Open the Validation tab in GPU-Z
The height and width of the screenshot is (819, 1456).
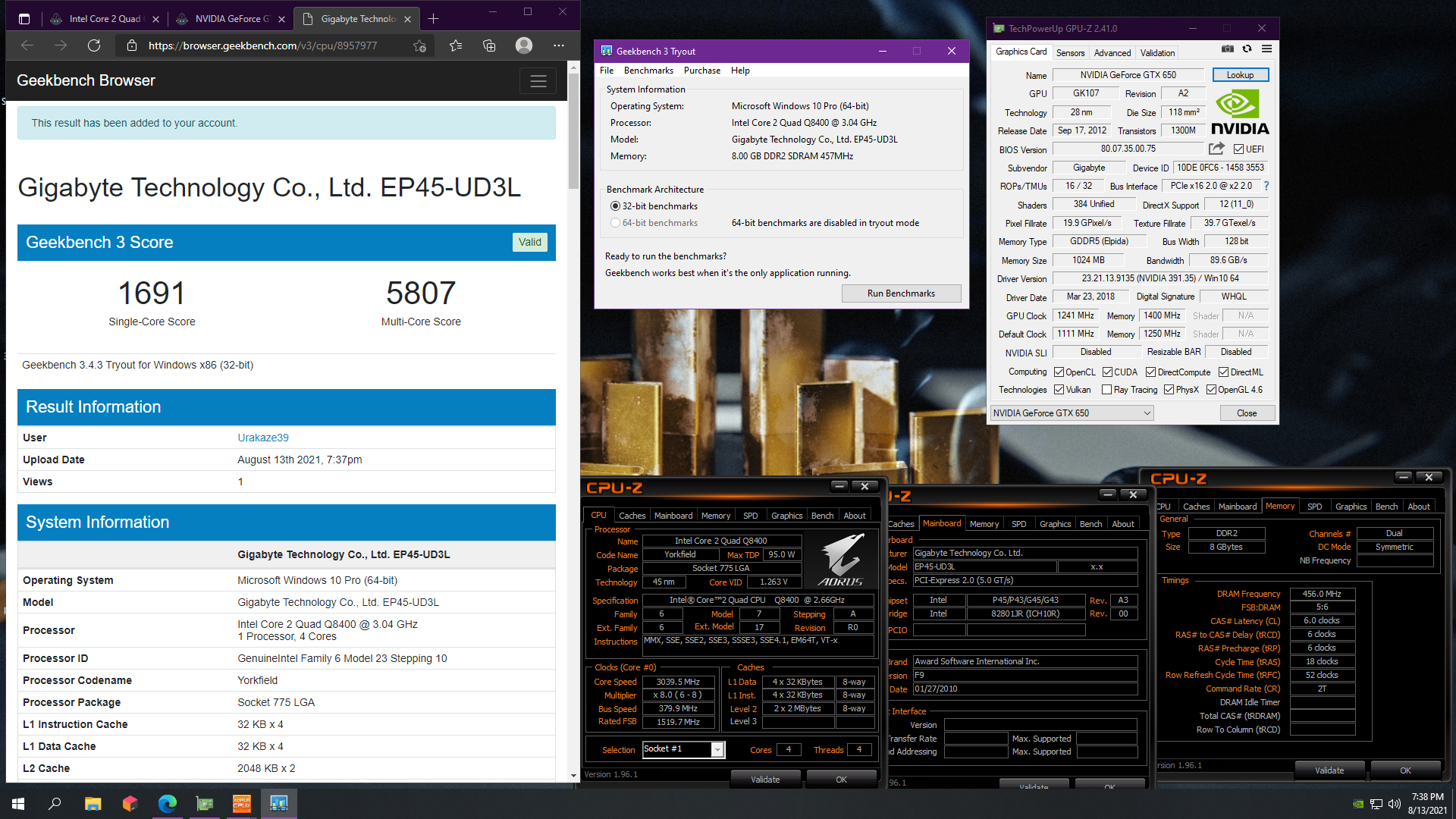pyautogui.click(x=1157, y=53)
